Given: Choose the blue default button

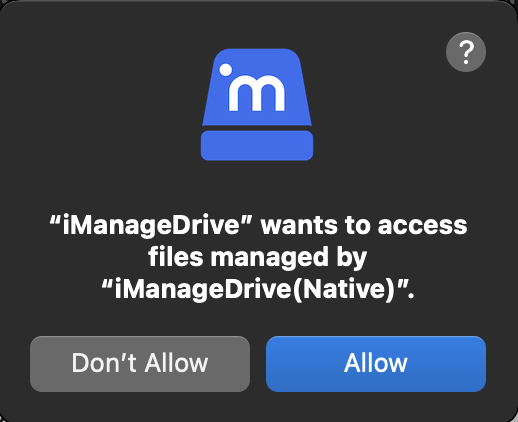Looking at the screenshot, I should click(376, 364).
